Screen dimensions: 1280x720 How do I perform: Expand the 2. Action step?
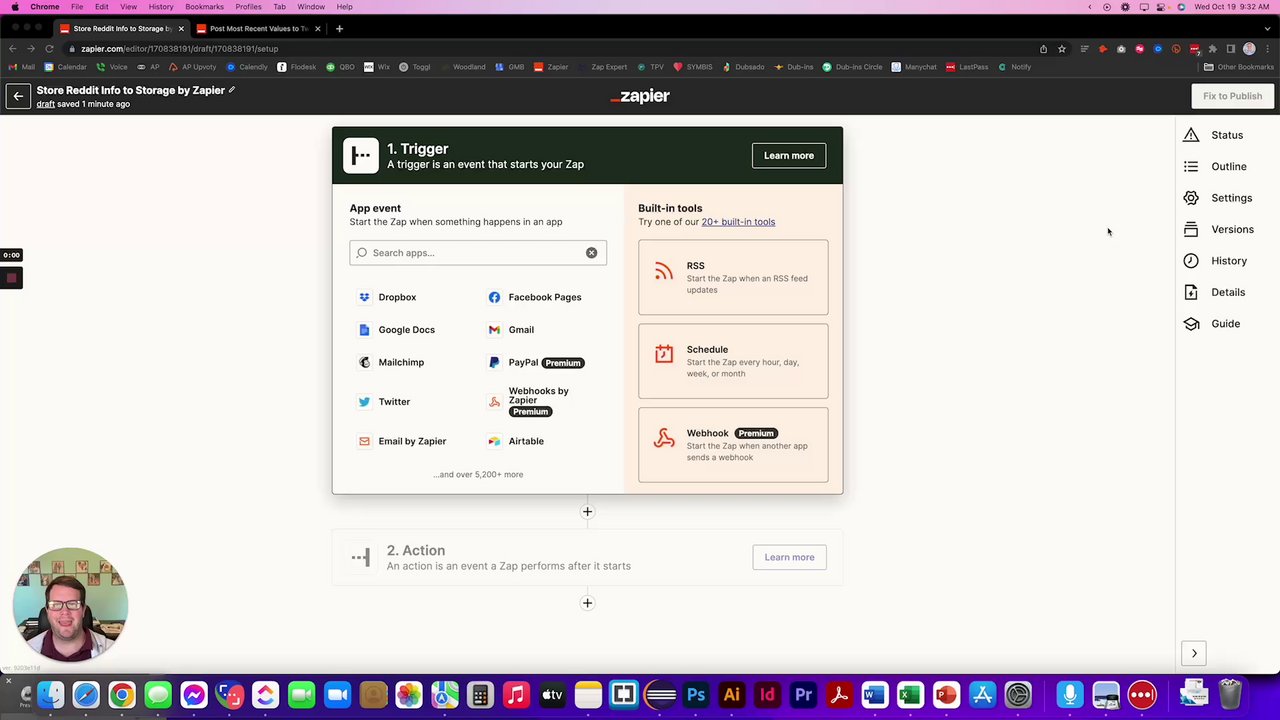(x=587, y=558)
